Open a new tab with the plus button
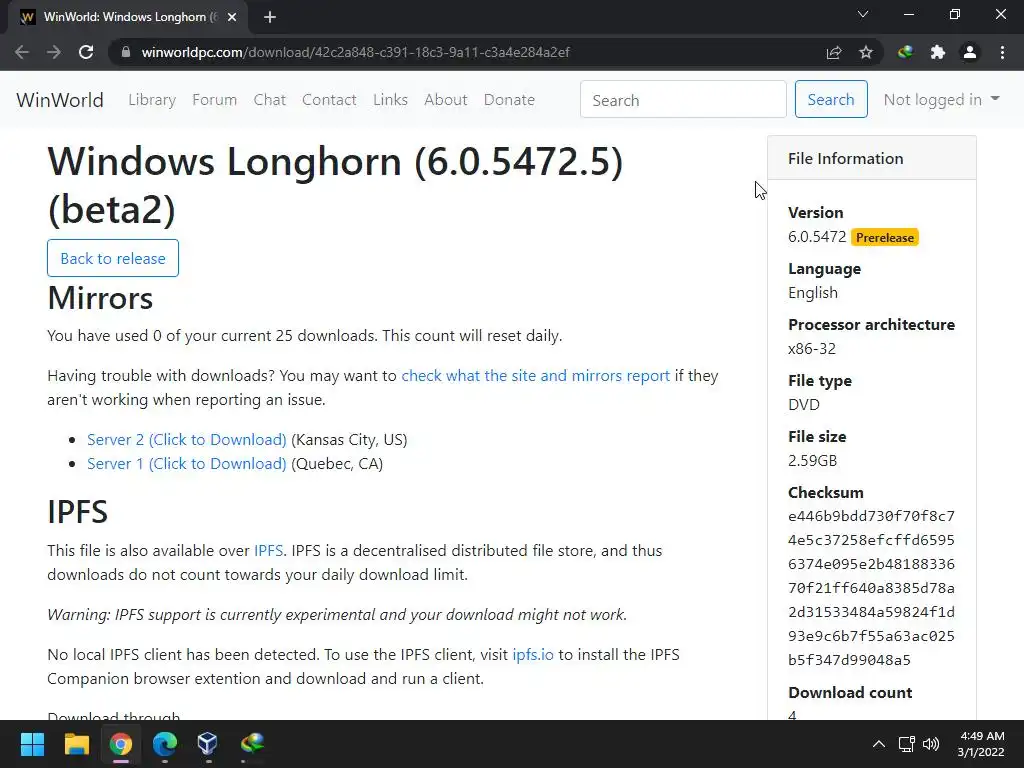The height and width of the screenshot is (768, 1024). click(x=270, y=17)
